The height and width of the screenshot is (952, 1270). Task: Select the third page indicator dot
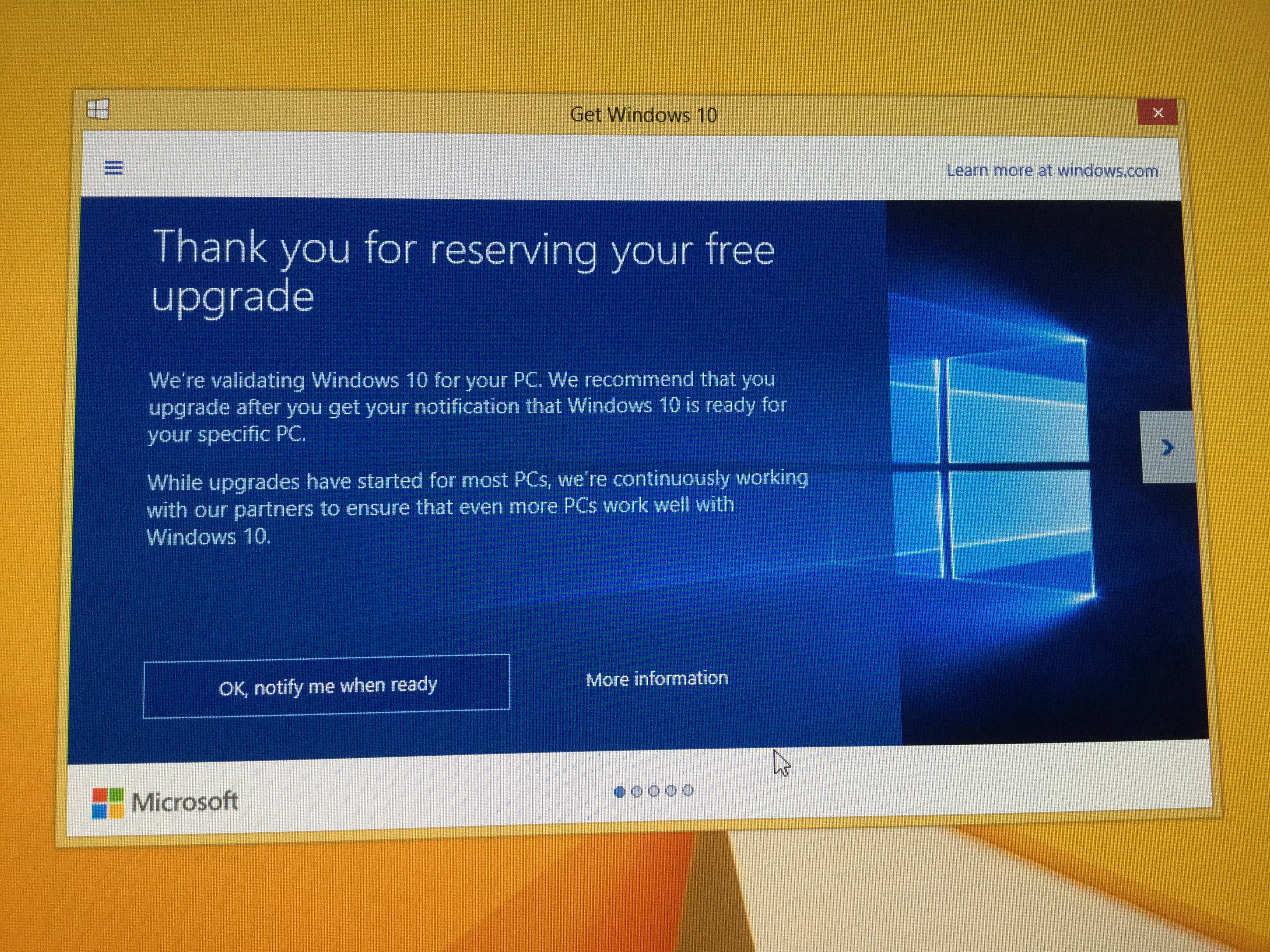click(654, 791)
